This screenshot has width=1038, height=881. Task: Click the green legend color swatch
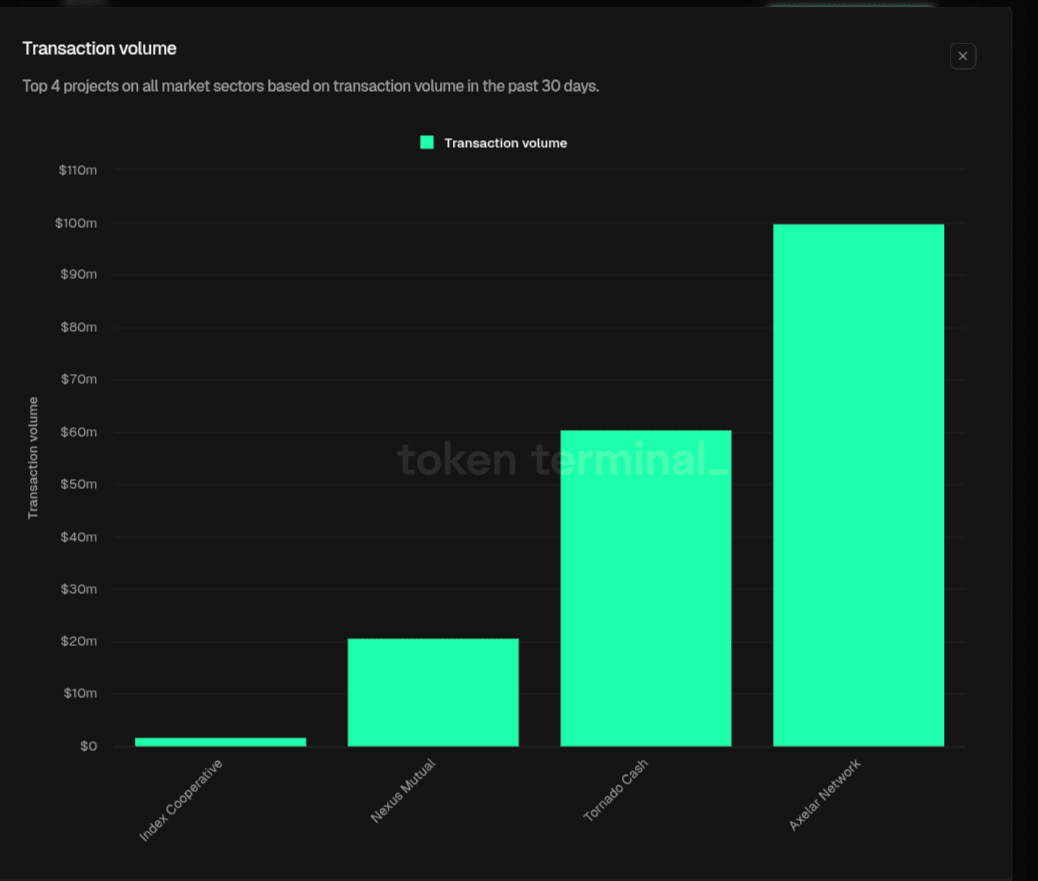coord(427,143)
